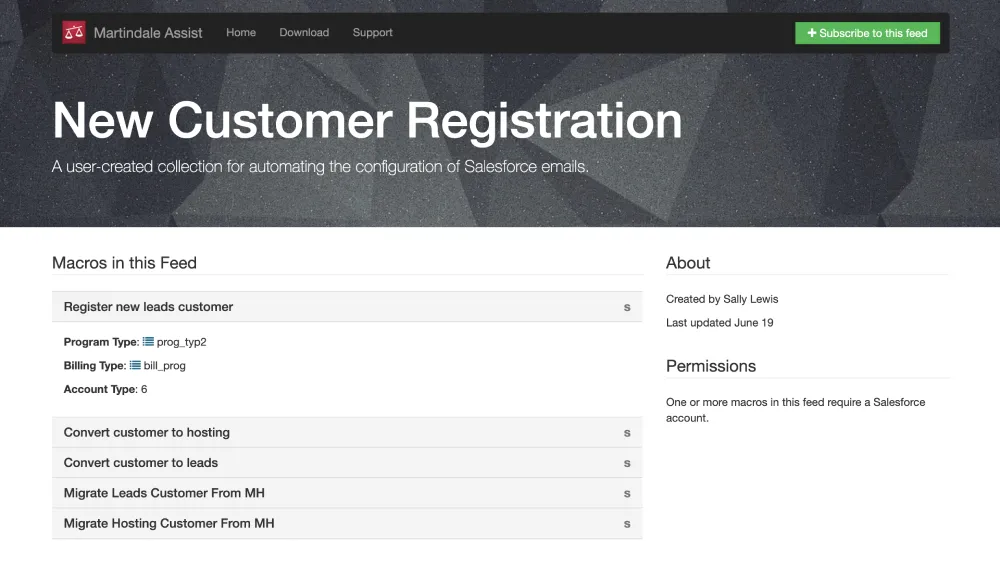Expand the Migrate Hosting Customer From MH macro

tap(169, 523)
